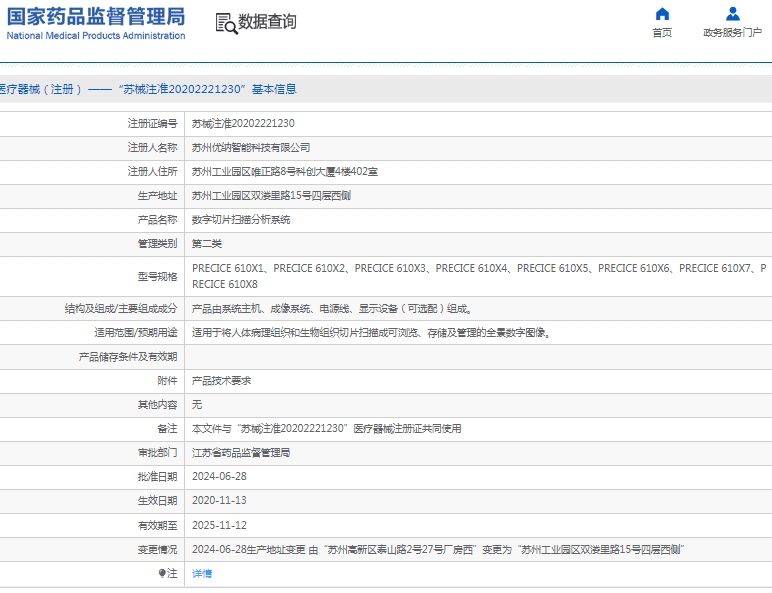Open the 详情 link
The height and width of the screenshot is (593, 772).
click(x=202, y=573)
